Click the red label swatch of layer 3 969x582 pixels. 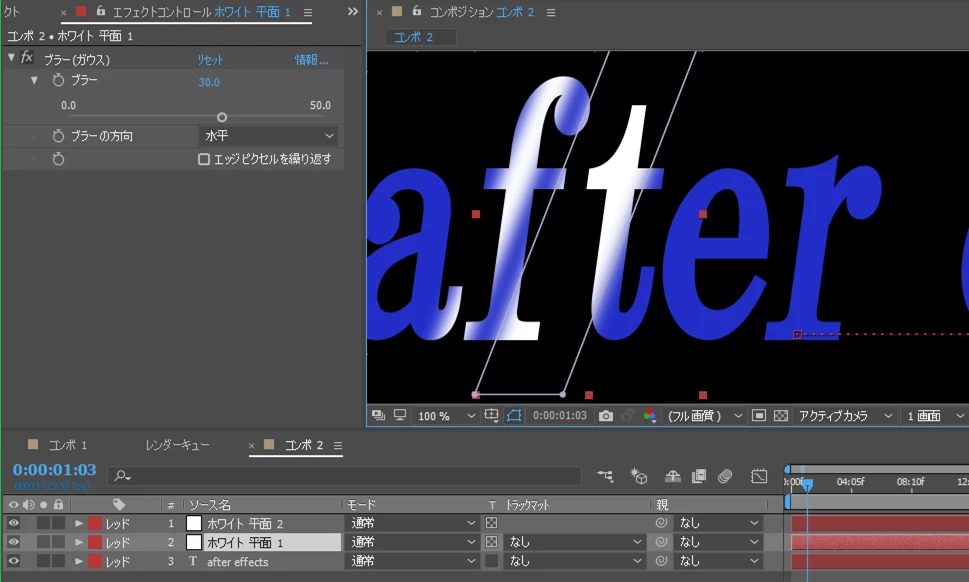tap(95, 562)
